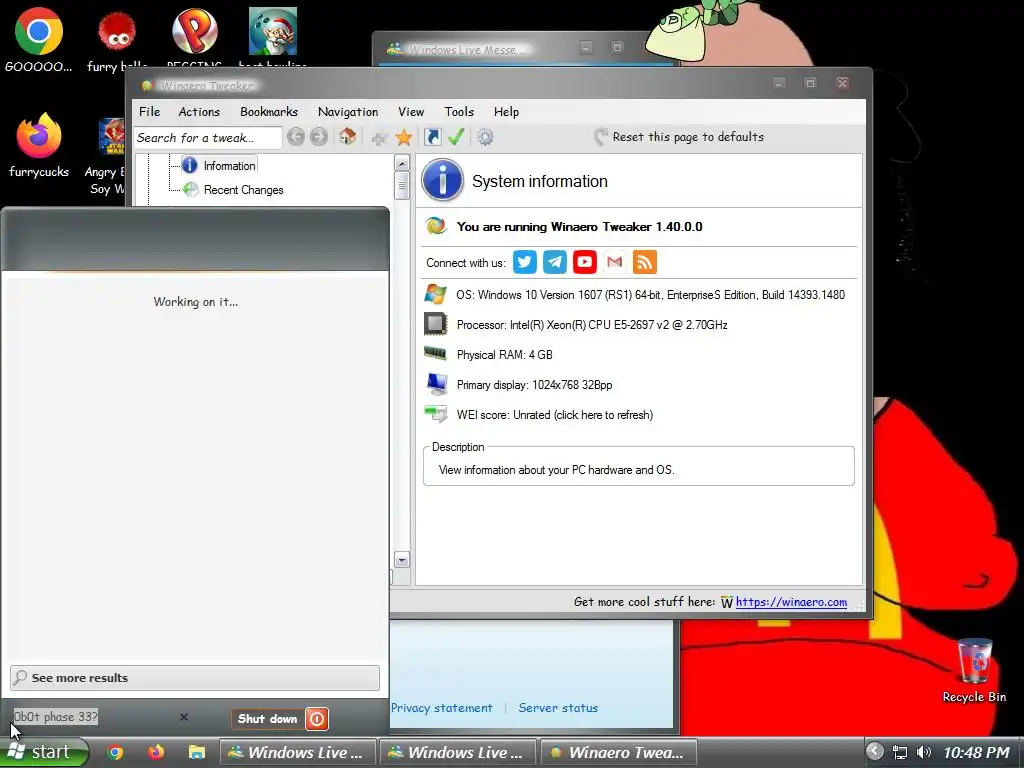
Task: Click See more results in start menu
Action: (x=195, y=678)
